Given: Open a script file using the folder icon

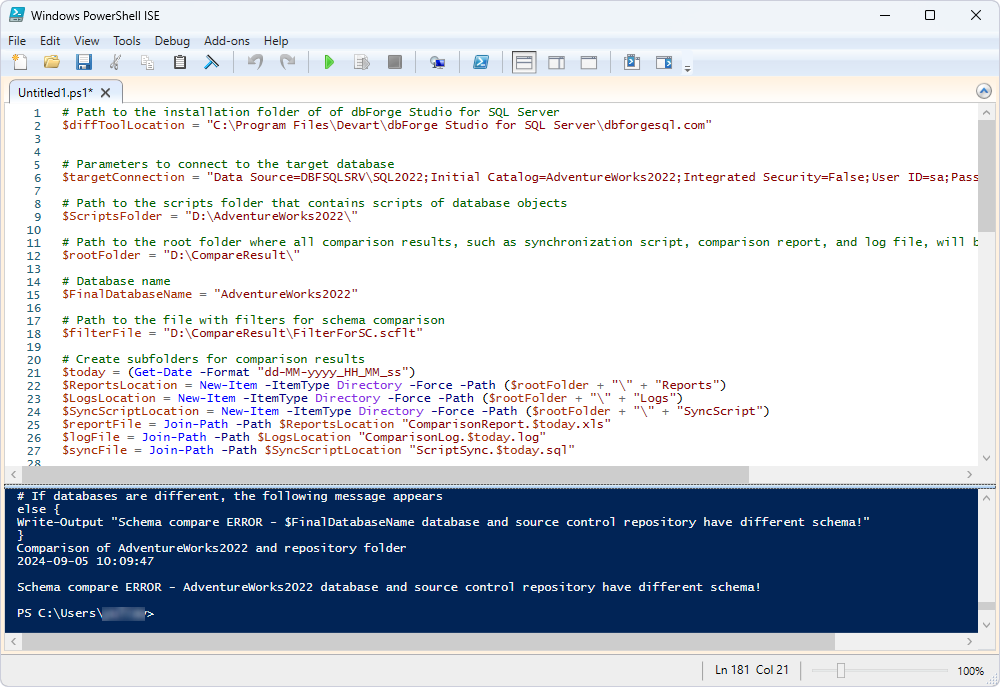Looking at the screenshot, I should [52, 63].
